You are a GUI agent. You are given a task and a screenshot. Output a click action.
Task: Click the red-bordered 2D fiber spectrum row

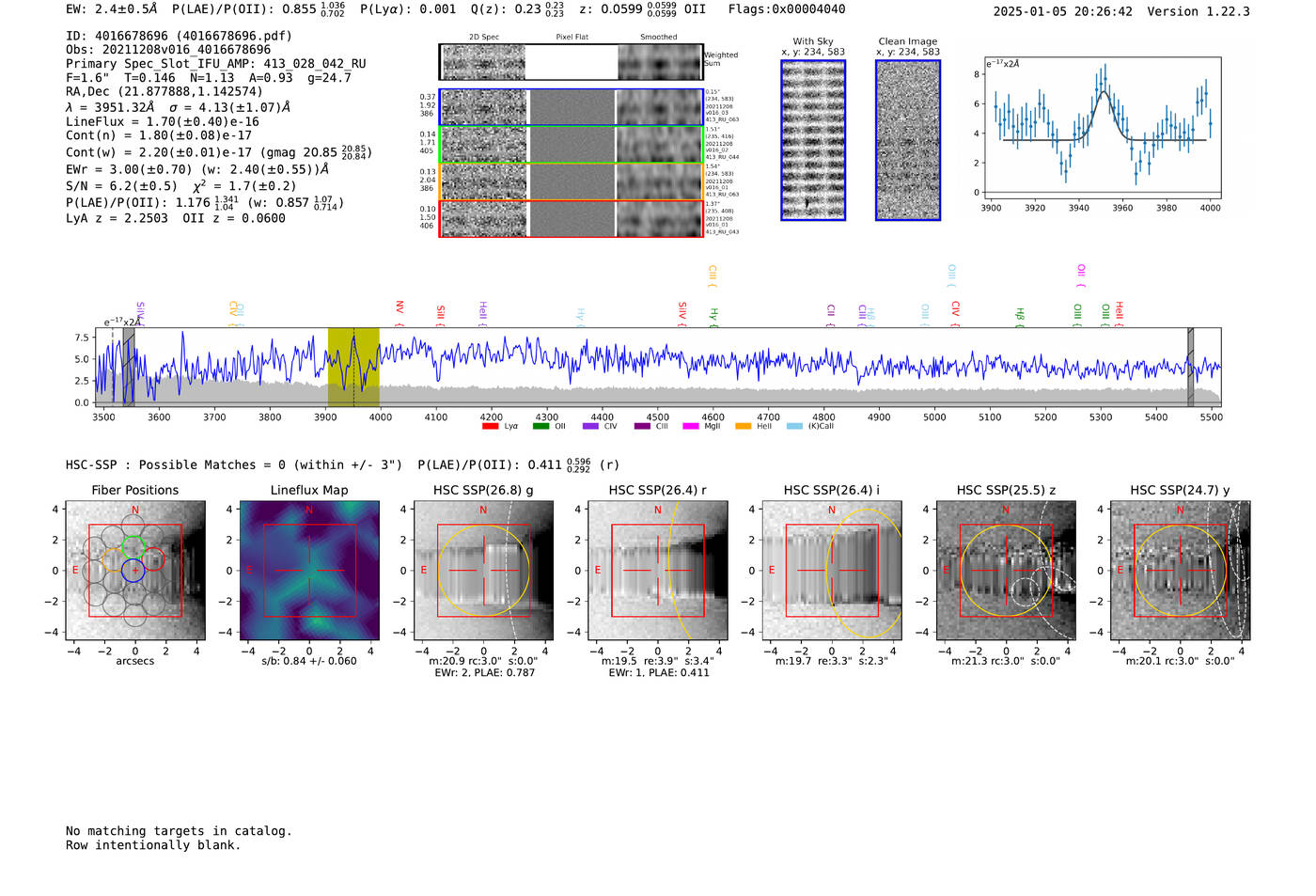(571, 218)
